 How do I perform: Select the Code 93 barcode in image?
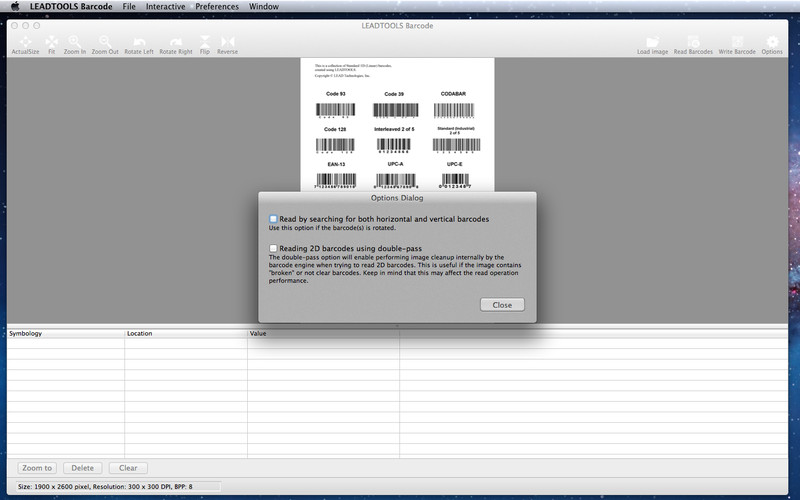335,110
